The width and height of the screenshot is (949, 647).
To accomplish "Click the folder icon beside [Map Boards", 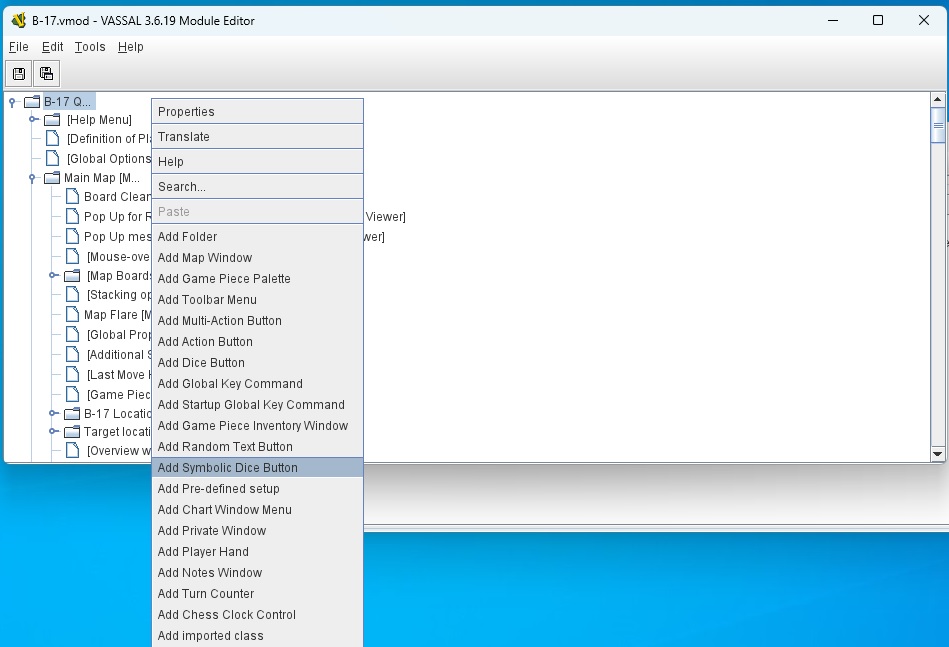I will tap(73, 276).
